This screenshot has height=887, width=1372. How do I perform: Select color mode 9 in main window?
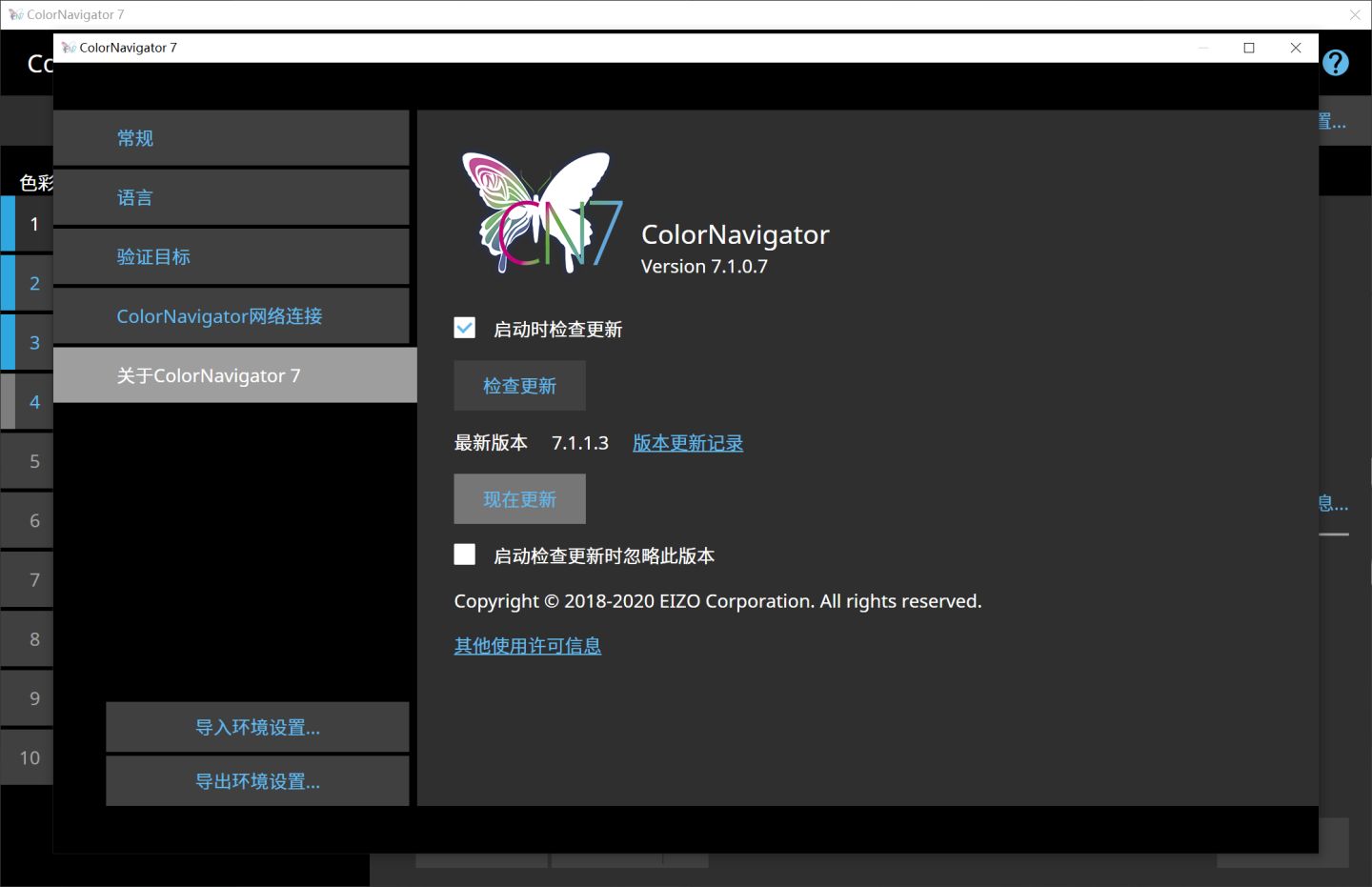pyautogui.click(x=27, y=698)
